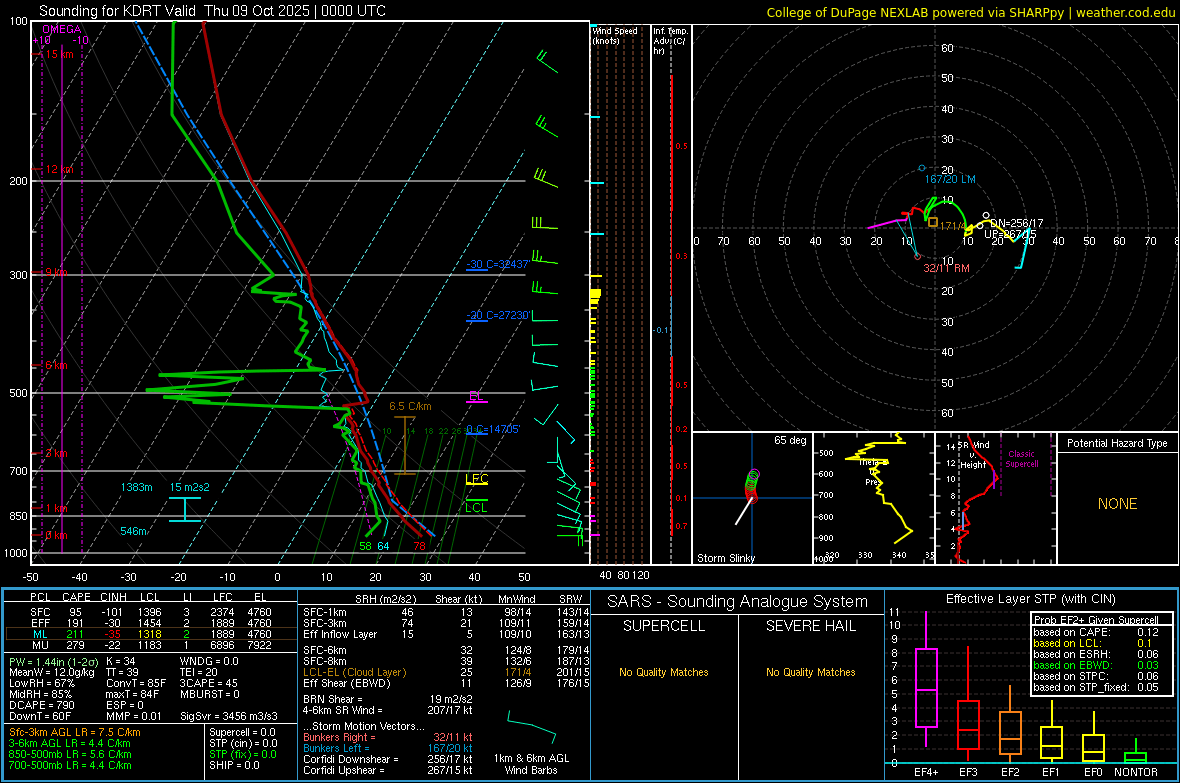
Task: Click the 'Corfidi Downshear' row label
Action: (351, 759)
